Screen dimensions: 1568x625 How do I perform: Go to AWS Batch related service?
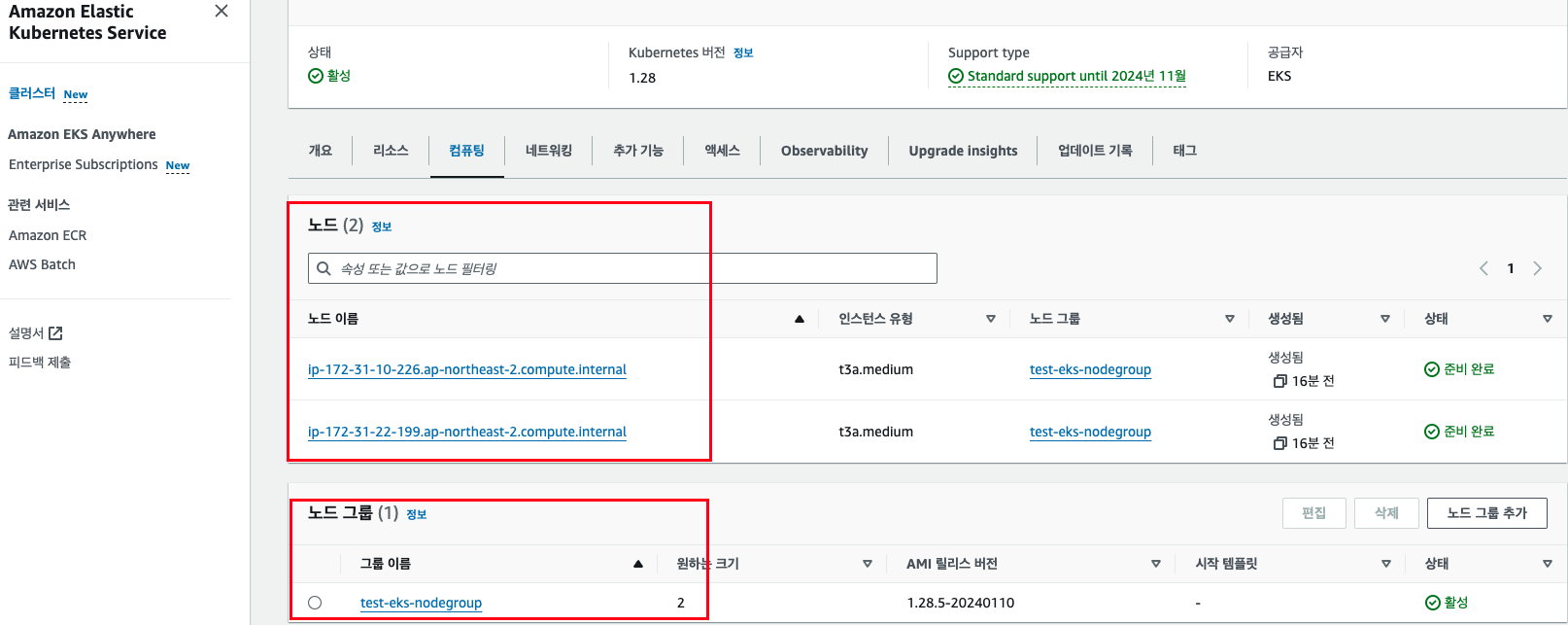coord(42,264)
